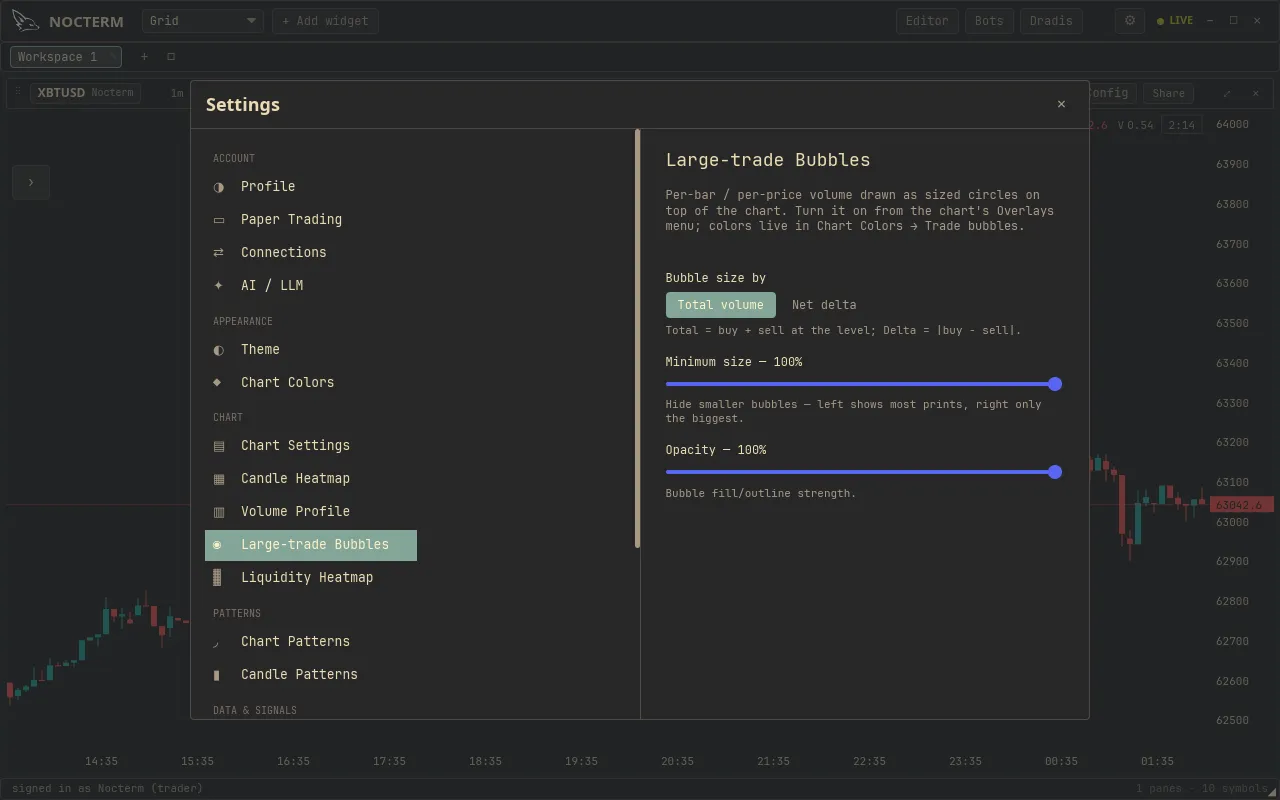Open the XBTUSD symbol selector
The width and height of the screenshot is (1280, 800).
[x=85, y=93]
